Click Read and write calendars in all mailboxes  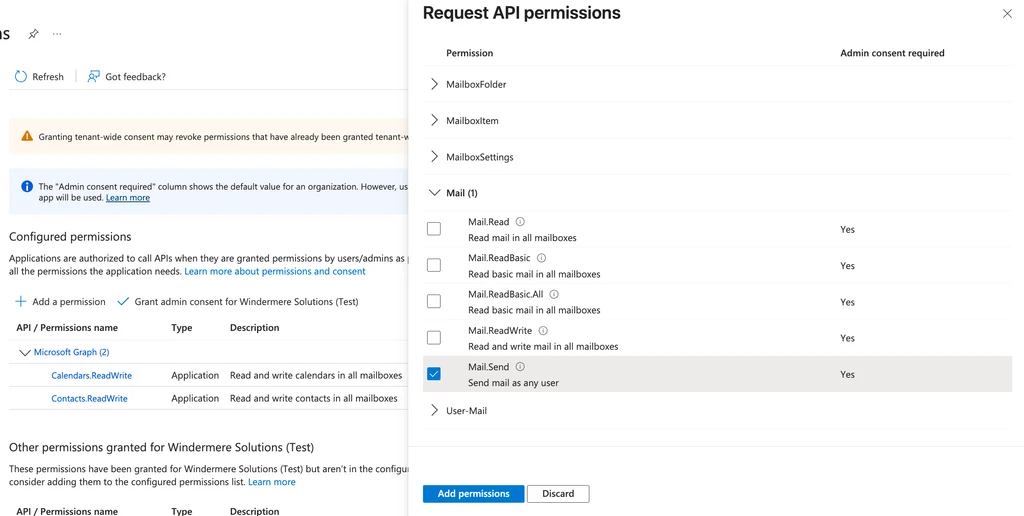pyautogui.click(x=316, y=376)
